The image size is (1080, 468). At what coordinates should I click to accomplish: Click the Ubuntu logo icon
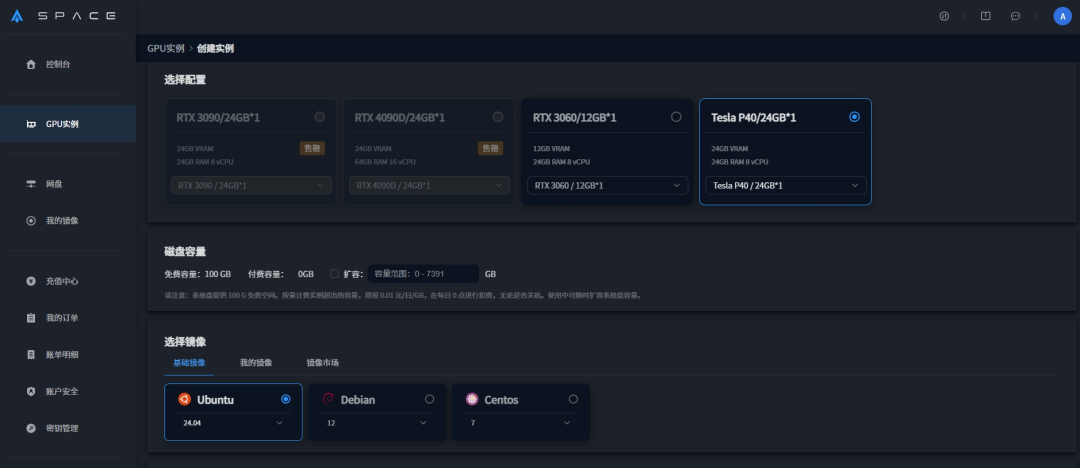[x=184, y=399]
